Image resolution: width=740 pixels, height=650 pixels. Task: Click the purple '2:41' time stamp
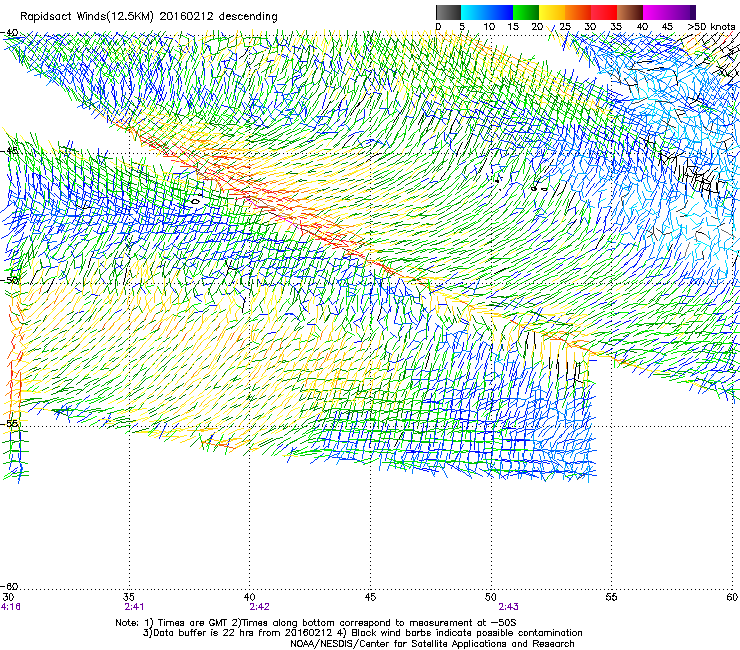(x=135, y=607)
